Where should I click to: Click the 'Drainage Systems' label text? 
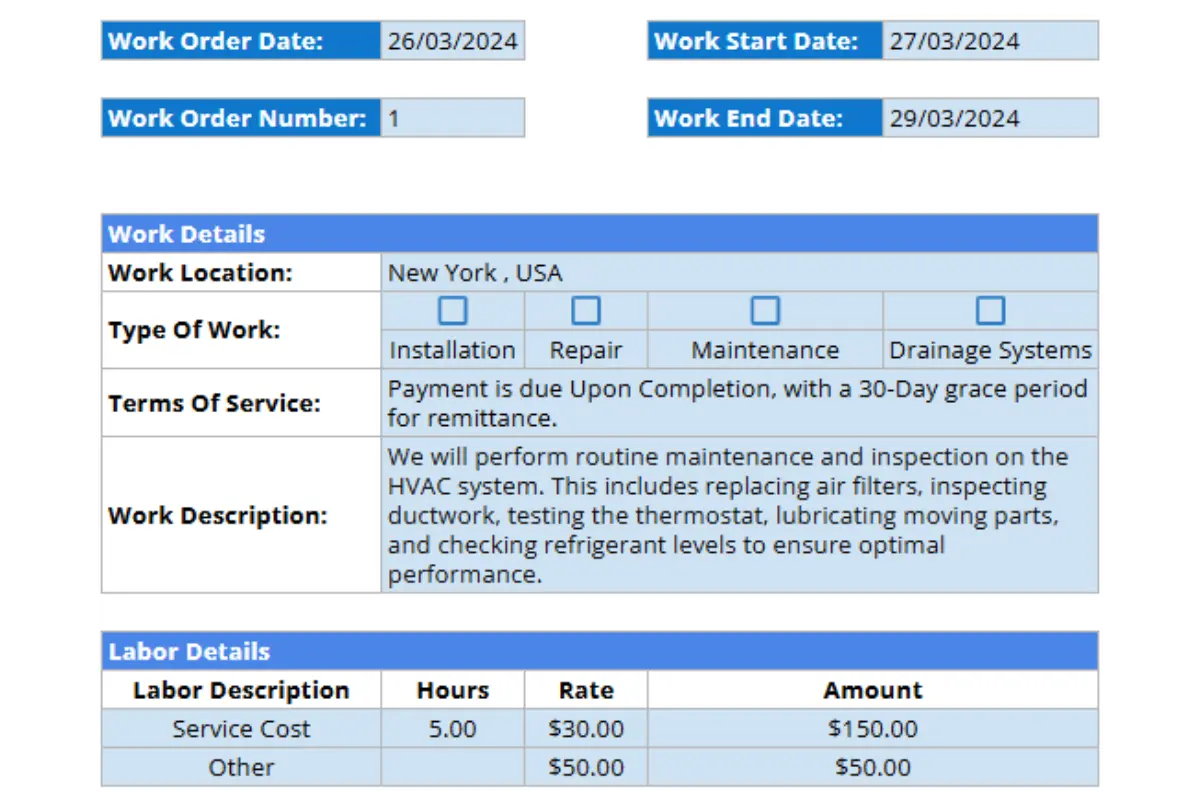990,350
